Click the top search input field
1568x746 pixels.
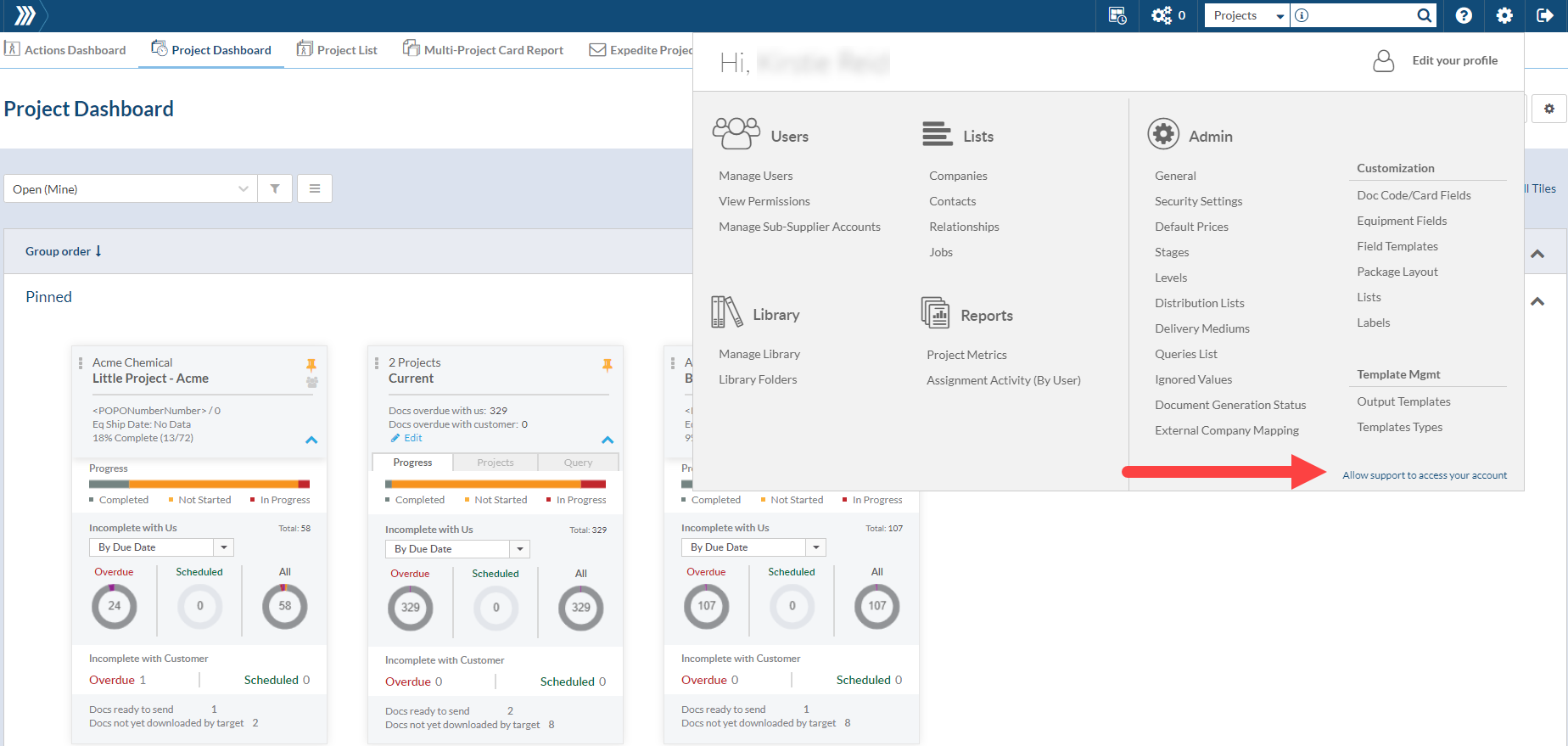(1363, 15)
